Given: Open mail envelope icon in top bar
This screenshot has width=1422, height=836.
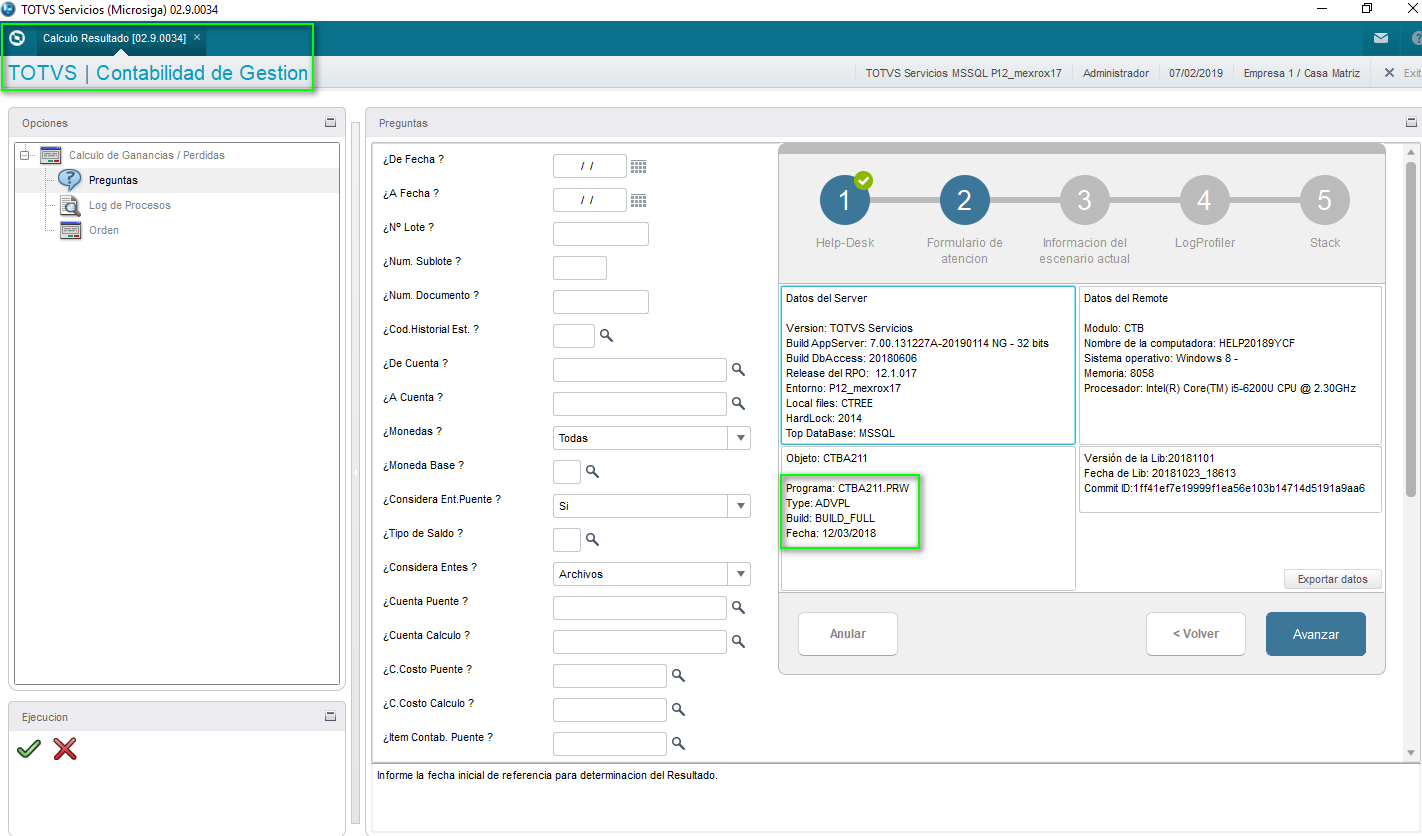Looking at the screenshot, I should coord(1381,38).
